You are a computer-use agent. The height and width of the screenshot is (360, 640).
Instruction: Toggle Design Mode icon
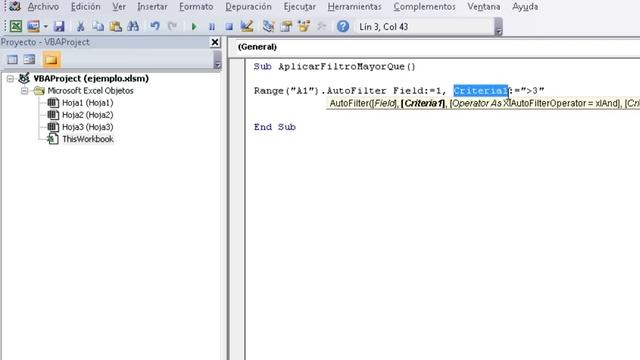(247, 27)
